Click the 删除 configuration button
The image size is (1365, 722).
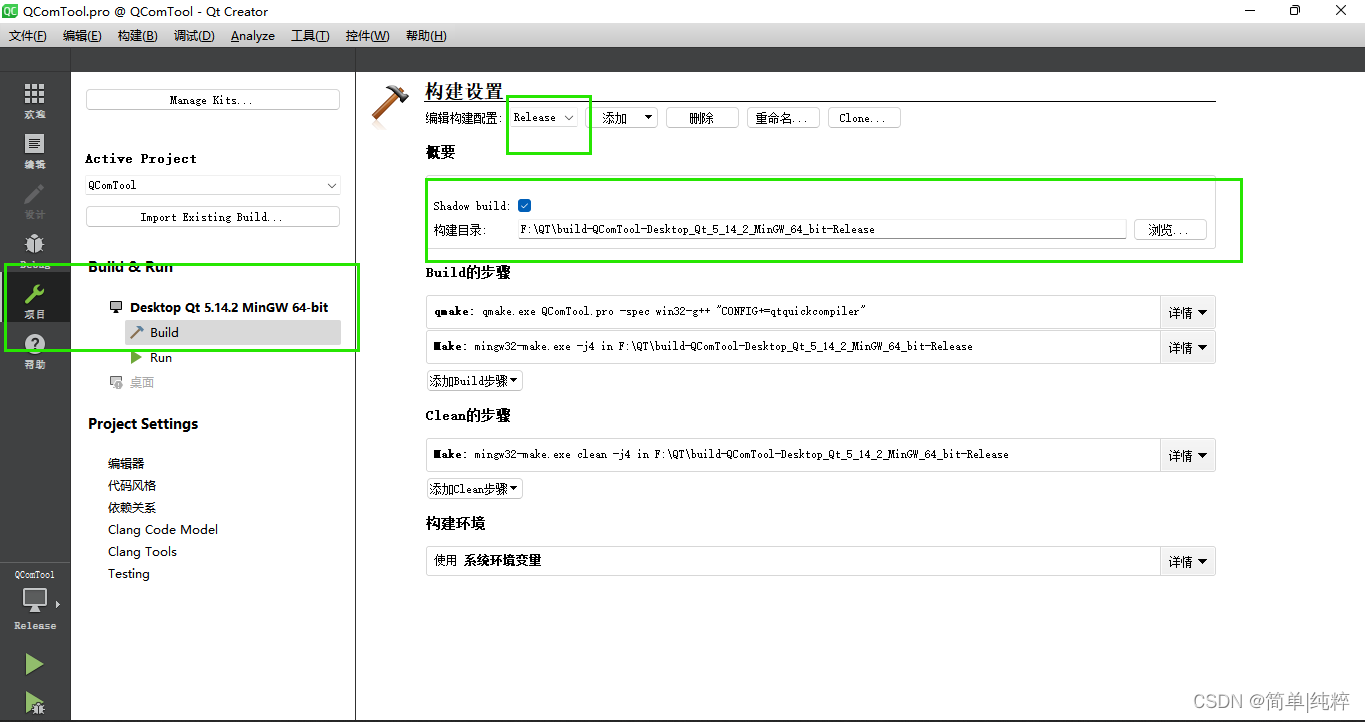[702, 118]
